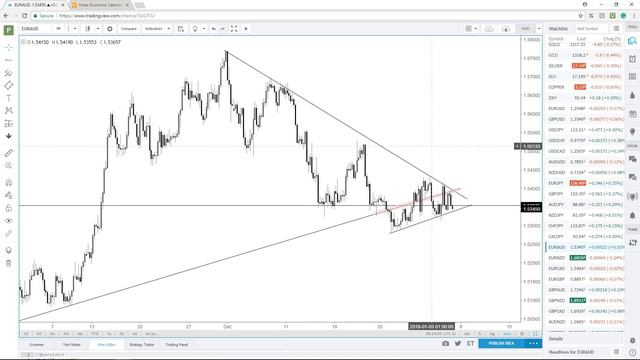Toggle magnet mode in left toolbar

[9, 182]
